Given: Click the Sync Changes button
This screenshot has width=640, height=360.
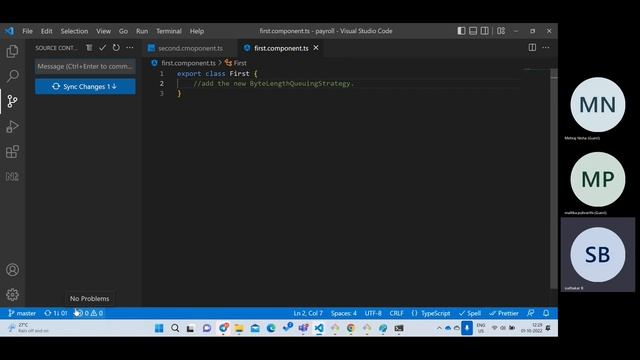Looking at the screenshot, I should (85, 87).
